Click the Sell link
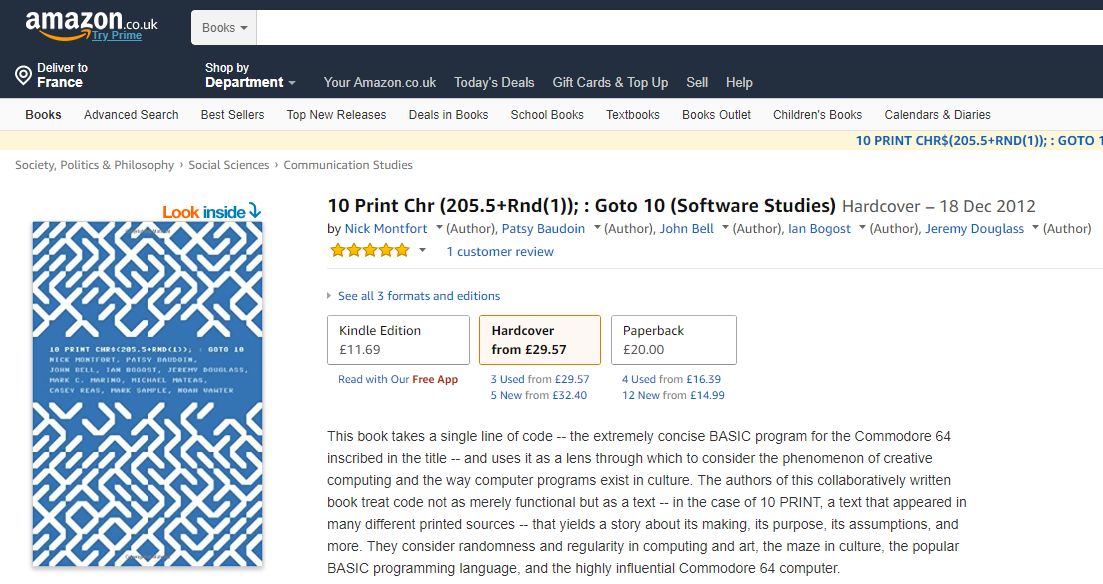 point(697,82)
